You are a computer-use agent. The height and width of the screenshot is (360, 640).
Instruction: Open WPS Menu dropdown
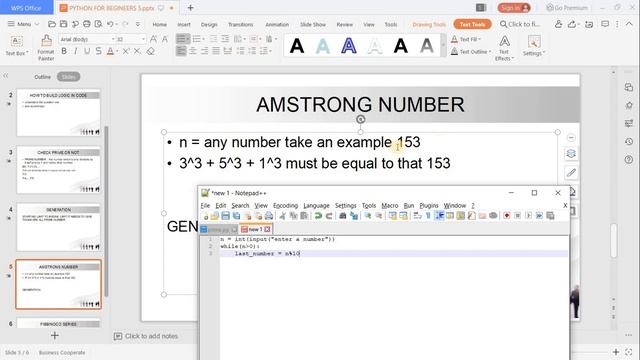pos(23,24)
